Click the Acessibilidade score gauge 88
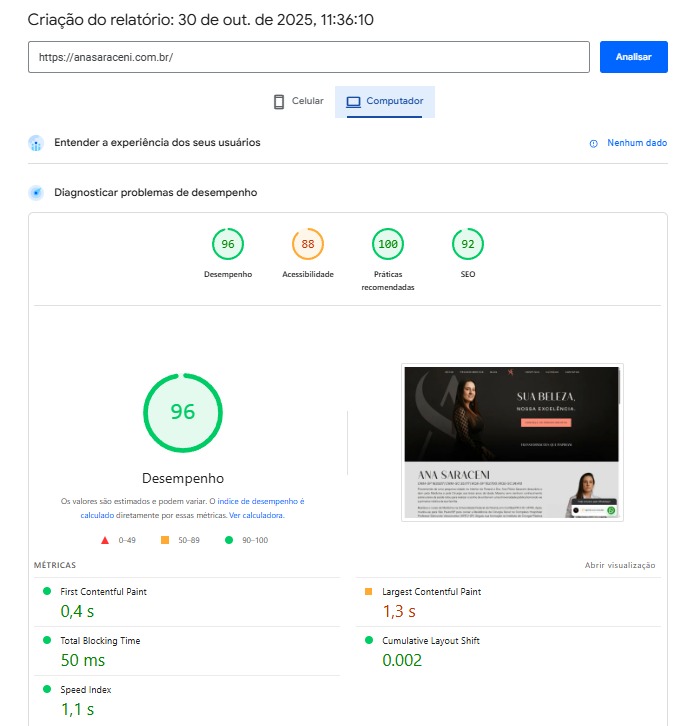 point(308,245)
